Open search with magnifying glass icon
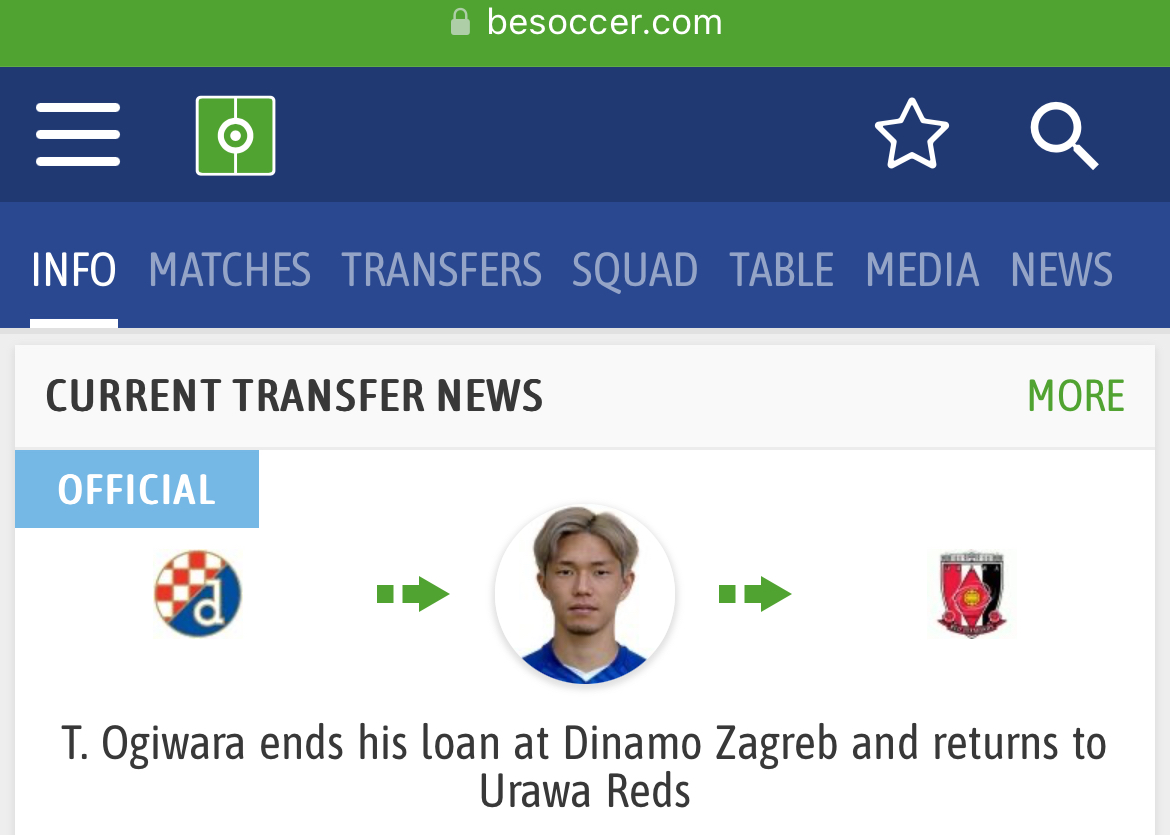Image resolution: width=1170 pixels, height=835 pixels. (x=1064, y=136)
